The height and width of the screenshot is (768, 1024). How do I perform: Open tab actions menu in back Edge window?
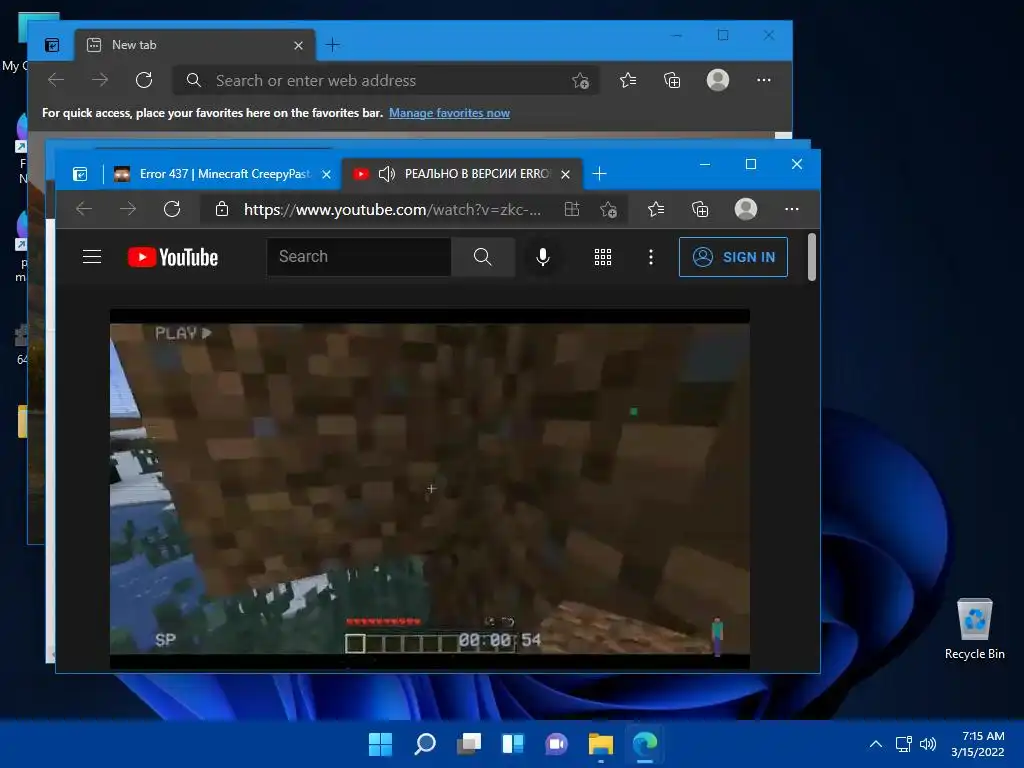(52, 45)
